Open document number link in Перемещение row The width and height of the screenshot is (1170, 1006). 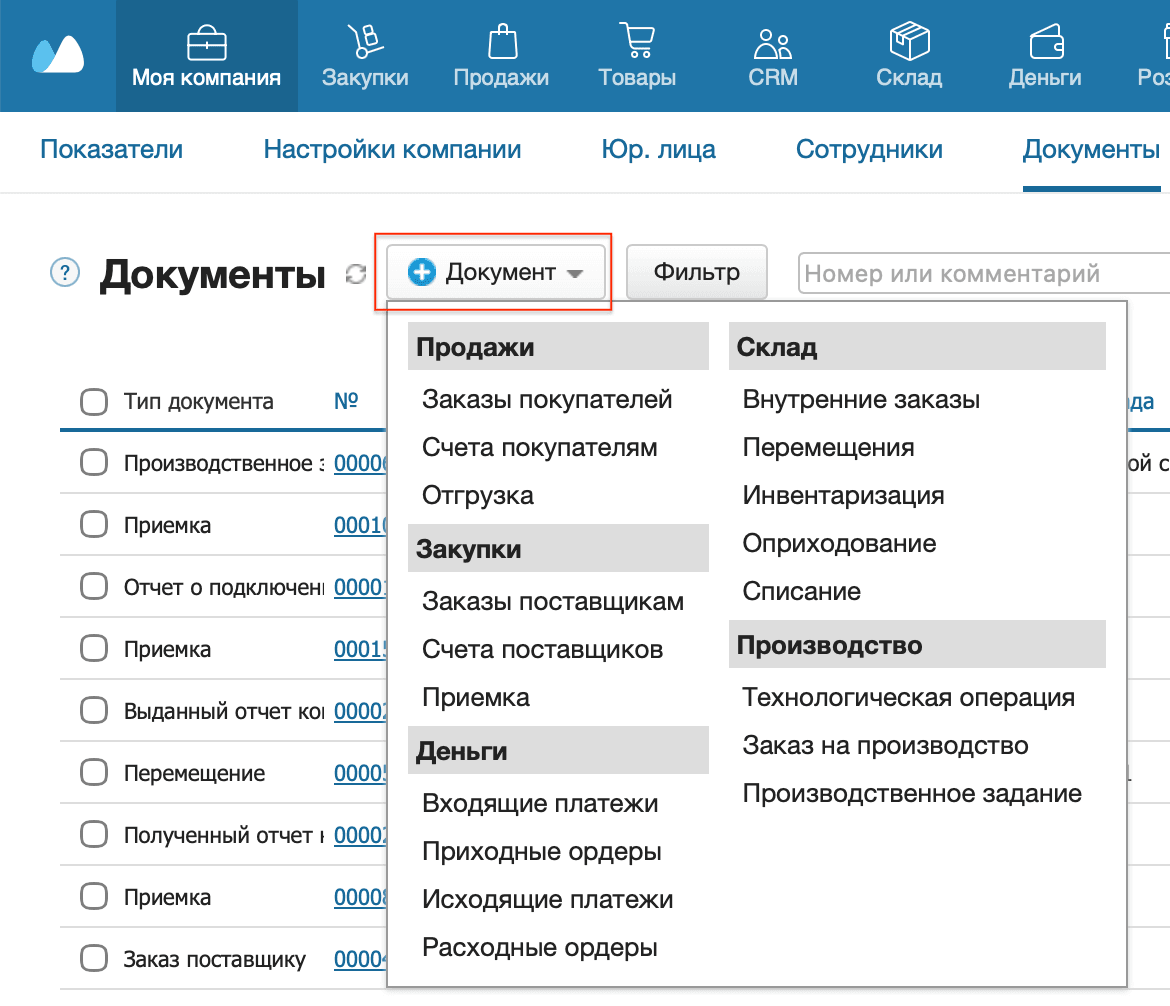pos(360,773)
